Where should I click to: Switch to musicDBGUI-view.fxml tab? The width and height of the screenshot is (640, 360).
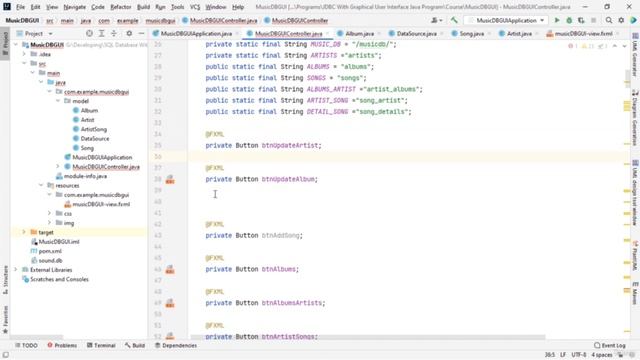pyautogui.click(x=584, y=33)
